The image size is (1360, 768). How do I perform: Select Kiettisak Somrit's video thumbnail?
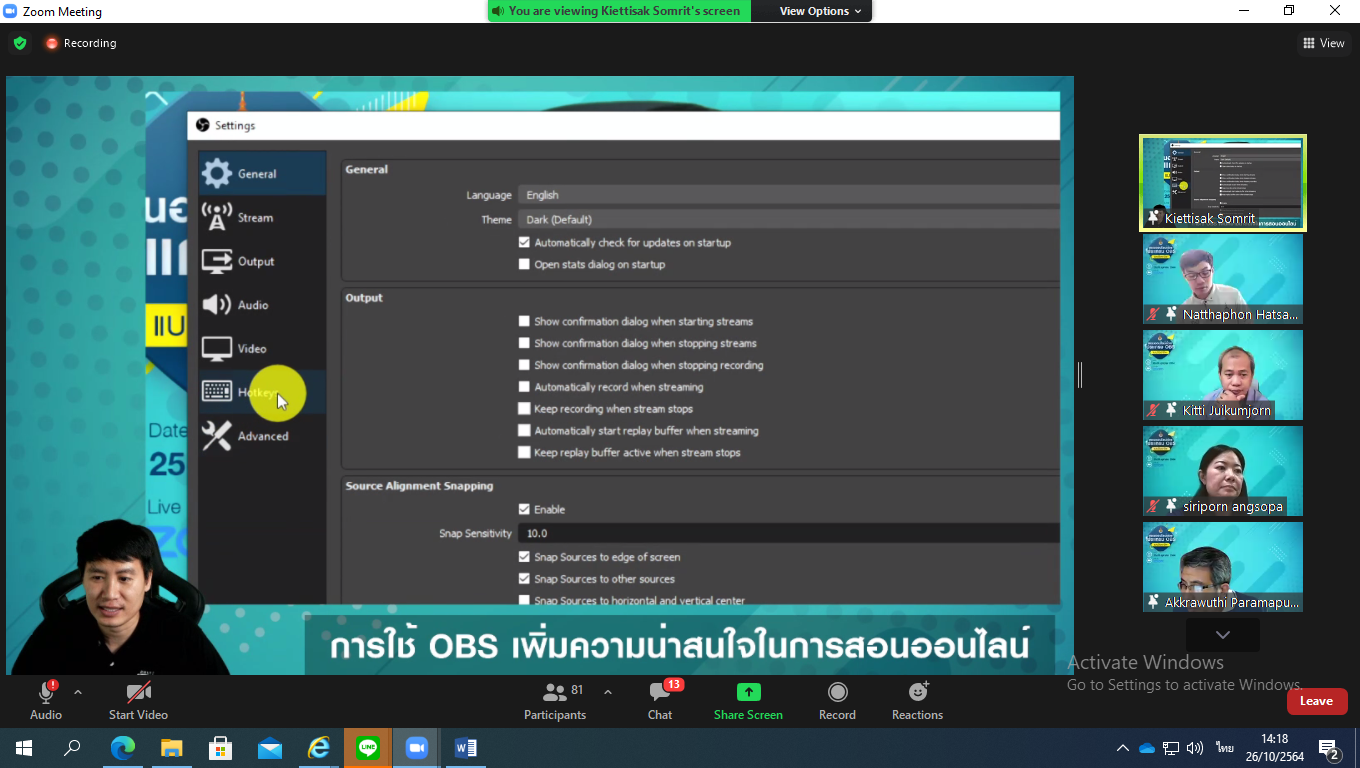(x=1223, y=183)
